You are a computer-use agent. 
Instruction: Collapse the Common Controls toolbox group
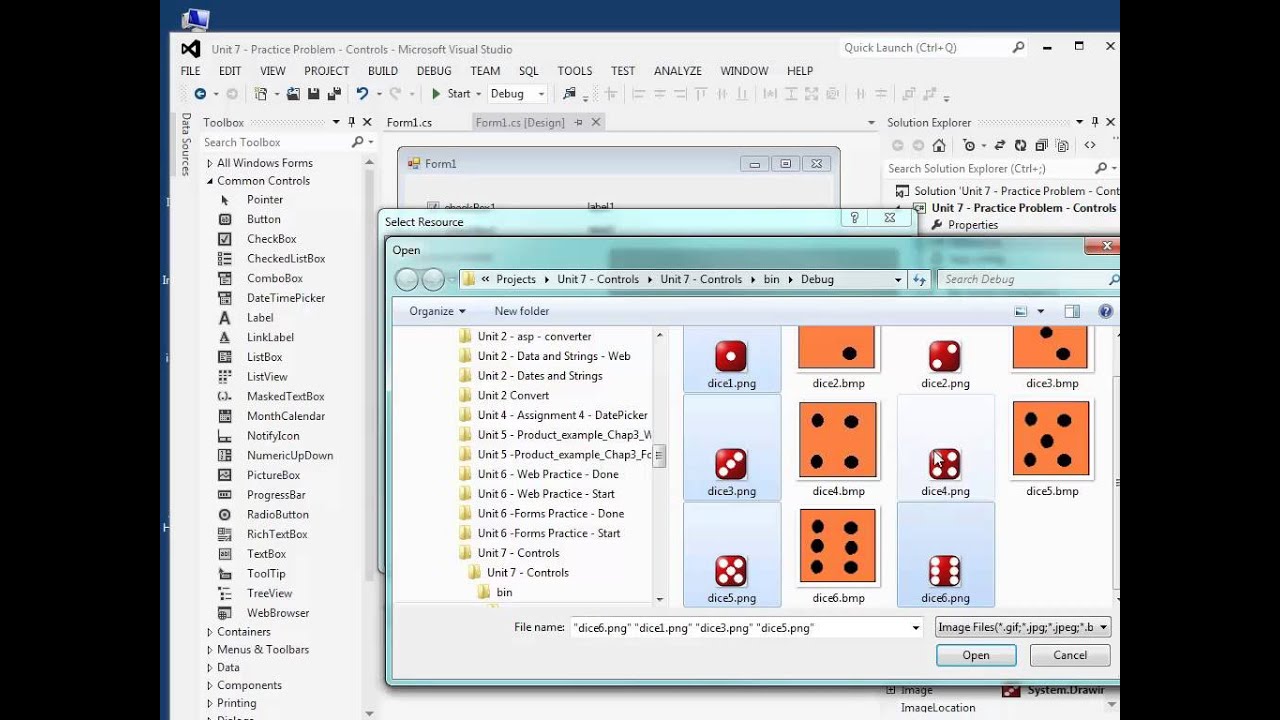click(x=210, y=181)
